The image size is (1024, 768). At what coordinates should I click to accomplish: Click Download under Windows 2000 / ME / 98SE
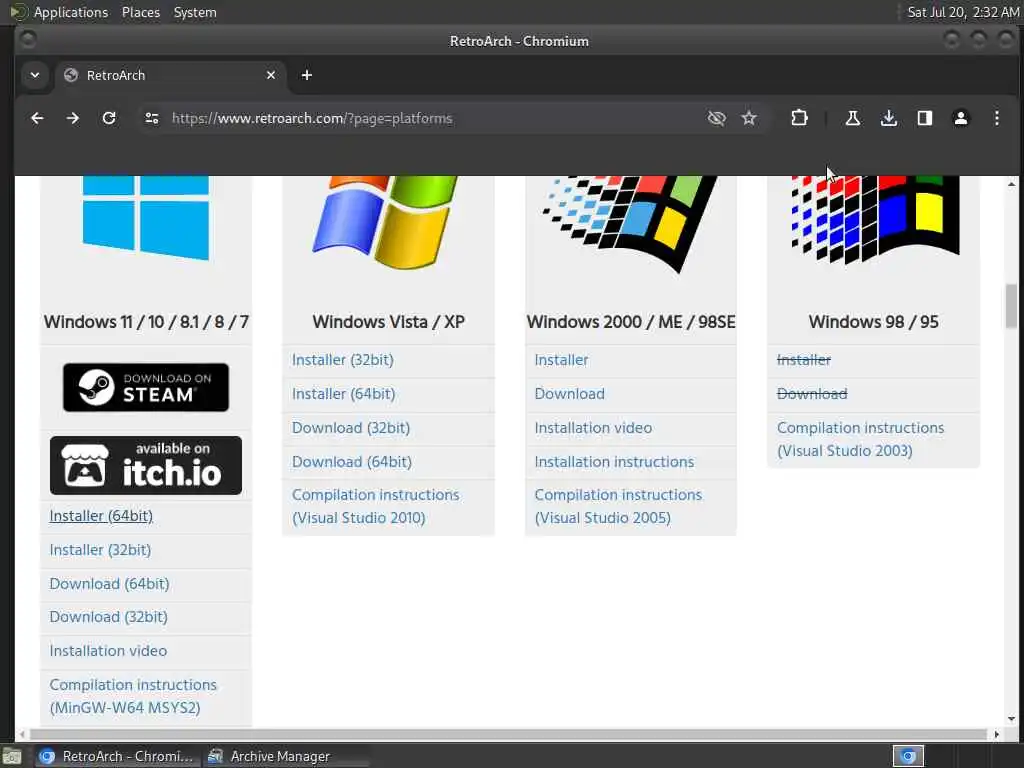tap(569, 394)
